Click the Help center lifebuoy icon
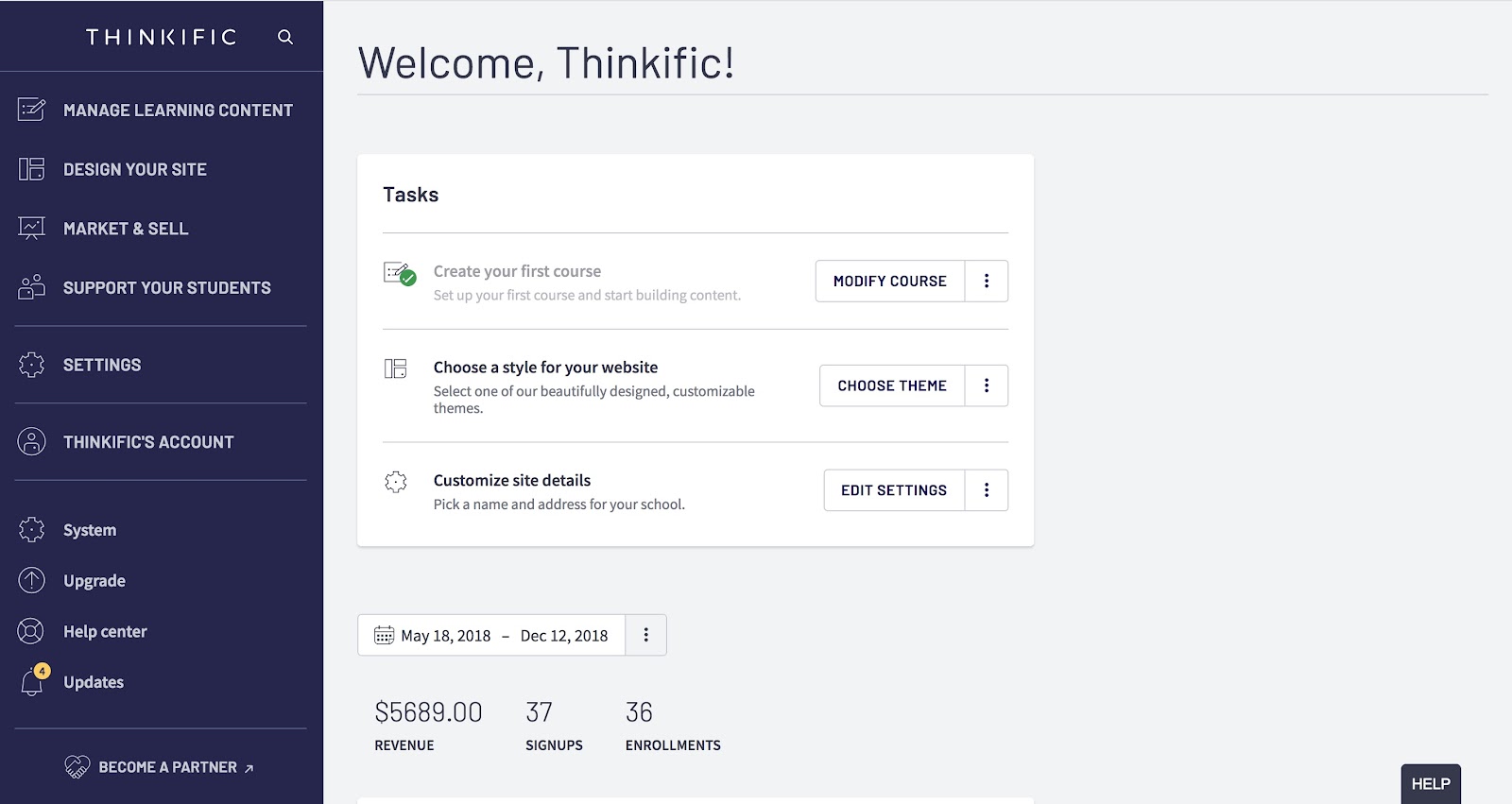Viewport: 1512px width, 804px height. click(x=31, y=631)
